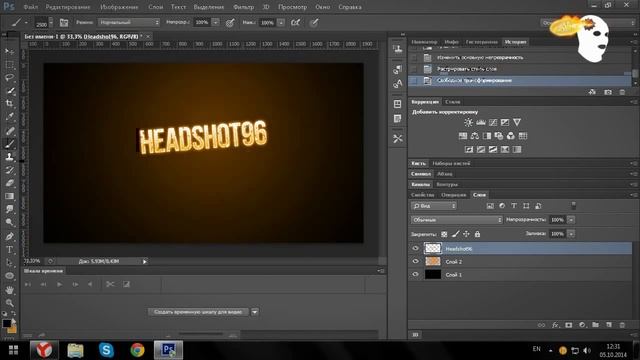The width and height of the screenshot is (640, 360).
Task: Open layer style fx menu in Layers panel
Action: [555, 325]
